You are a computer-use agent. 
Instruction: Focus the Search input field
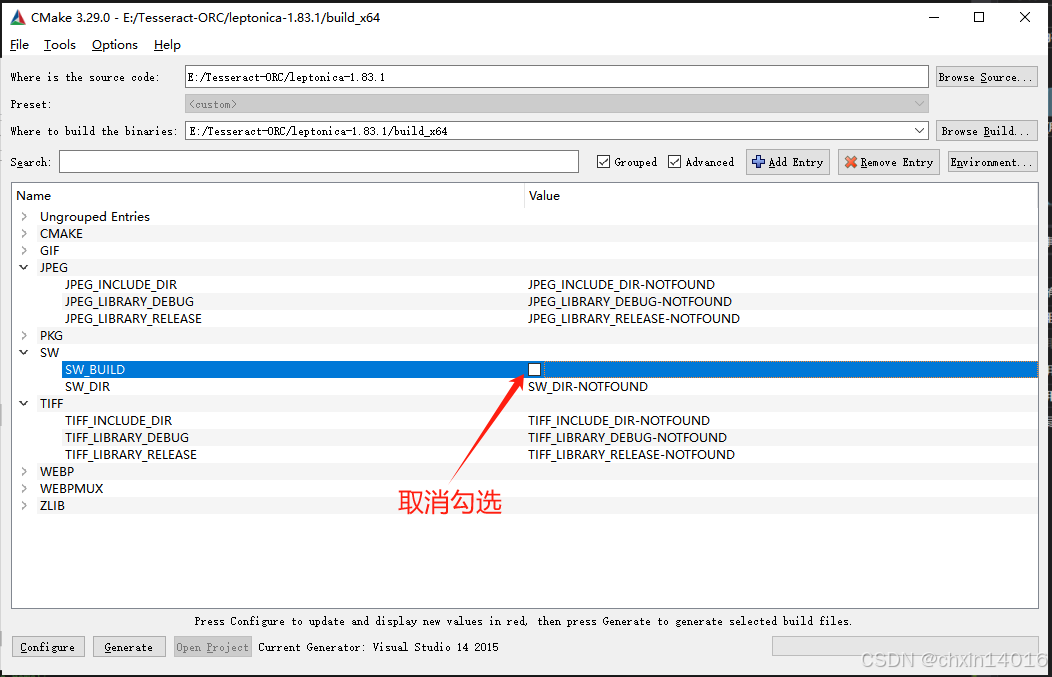(319, 162)
